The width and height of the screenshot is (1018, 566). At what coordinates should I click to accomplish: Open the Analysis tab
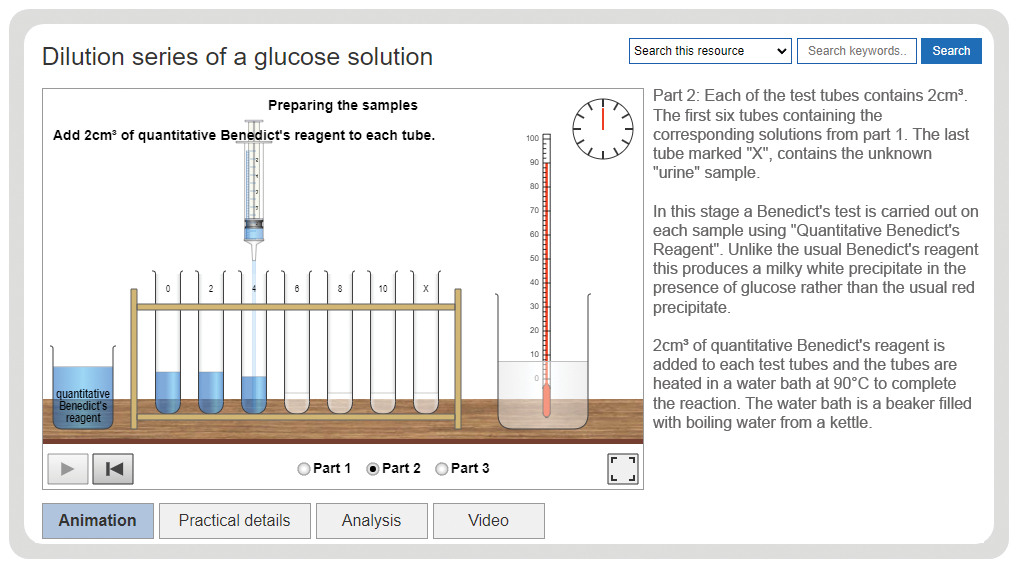371,521
